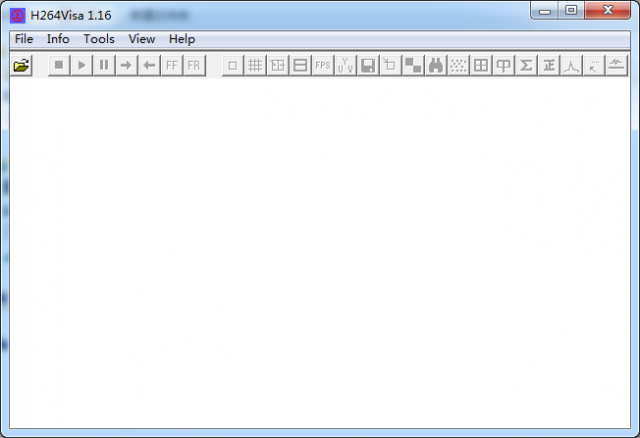
Task: Click the peak curve graph icon
Action: (571, 65)
